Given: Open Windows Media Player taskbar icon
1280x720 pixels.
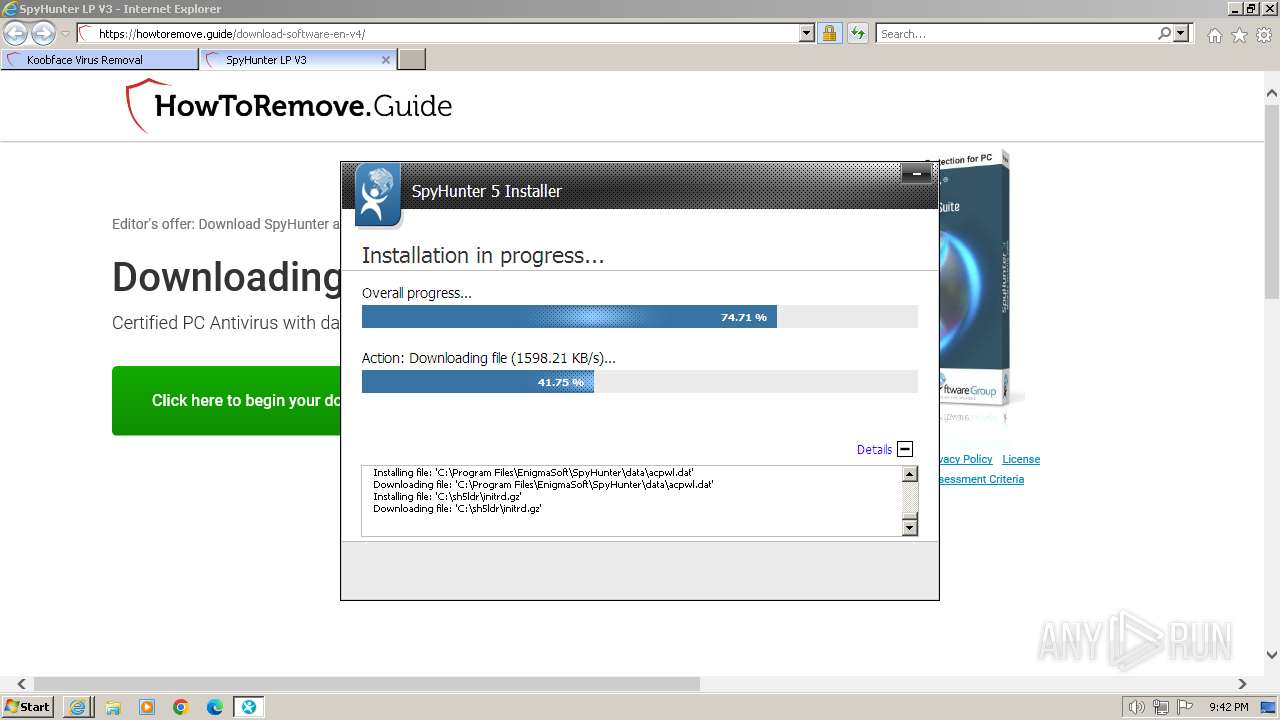Looking at the screenshot, I should (147, 707).
